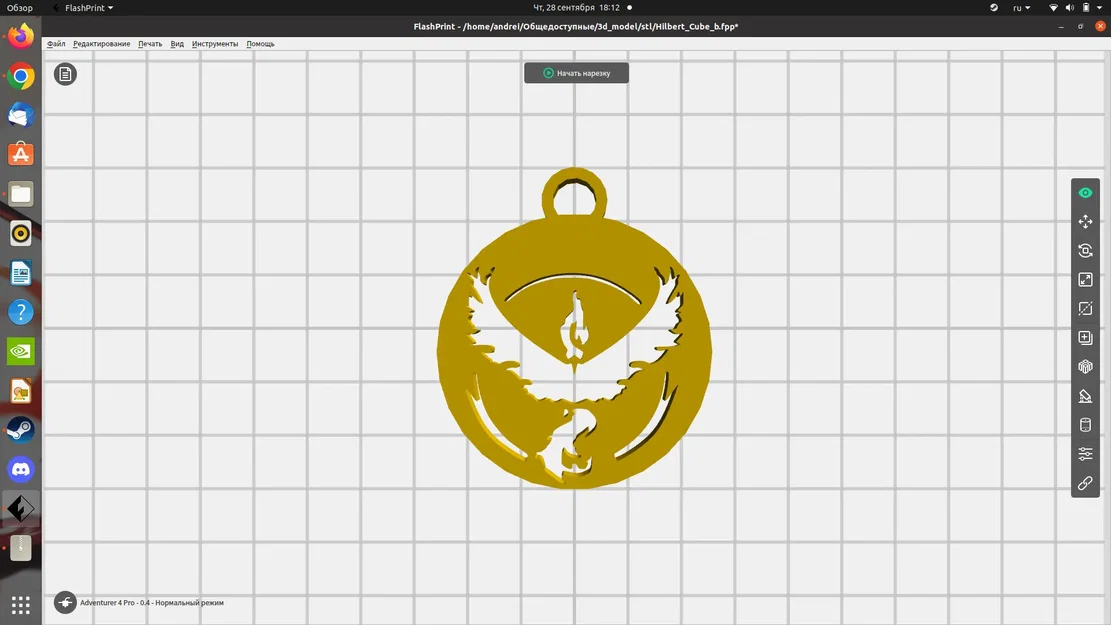The height and width of the screenshot is (625, 1111).
Task: Open the Supports tool
Action: [1085, 396]
